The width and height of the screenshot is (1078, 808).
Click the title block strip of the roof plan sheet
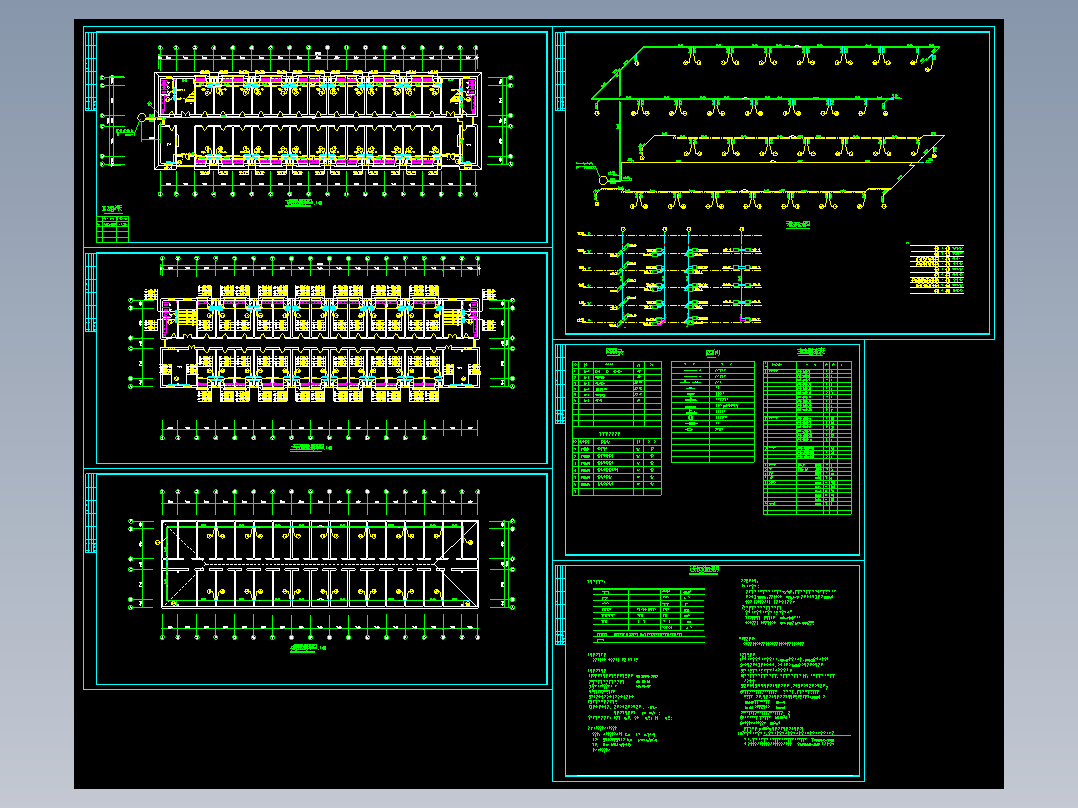[x=90, y=513]
